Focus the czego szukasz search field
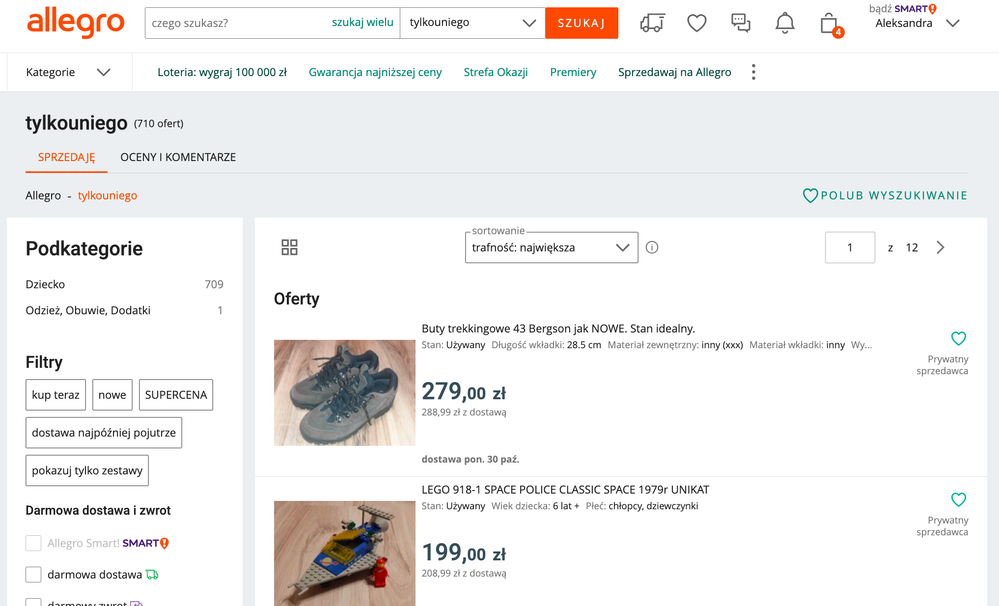This screenshot has width=999, height=606. pyautogui.click(x=237, y=23)
